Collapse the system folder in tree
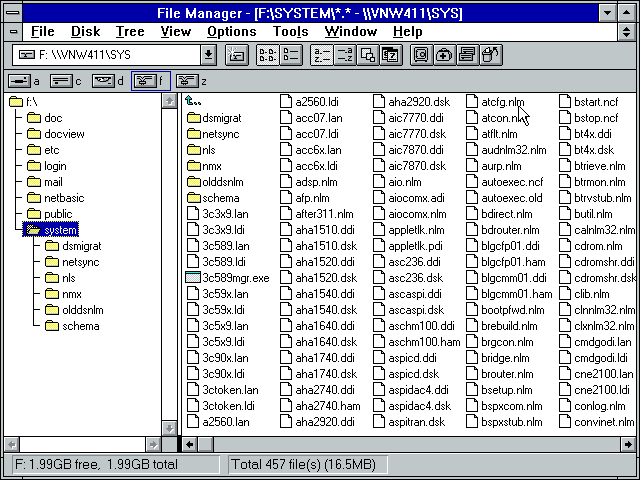 [x=50, y=230]
